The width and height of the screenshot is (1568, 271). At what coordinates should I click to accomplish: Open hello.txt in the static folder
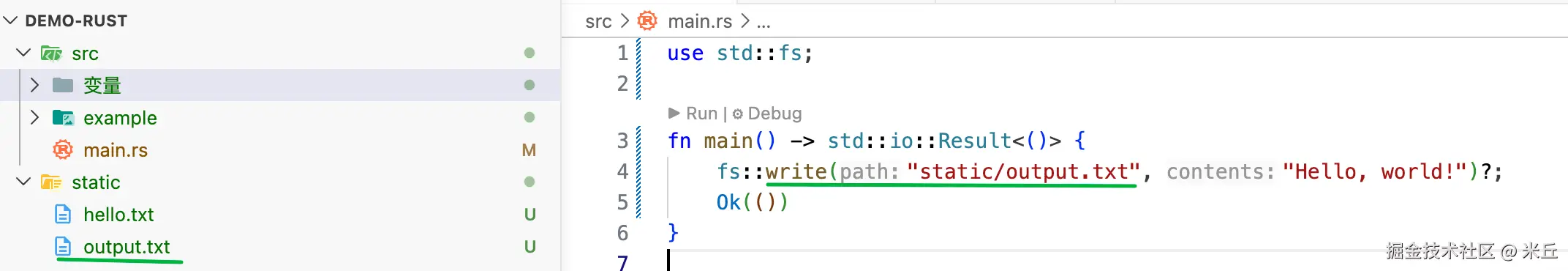click(x=118, y=215)
